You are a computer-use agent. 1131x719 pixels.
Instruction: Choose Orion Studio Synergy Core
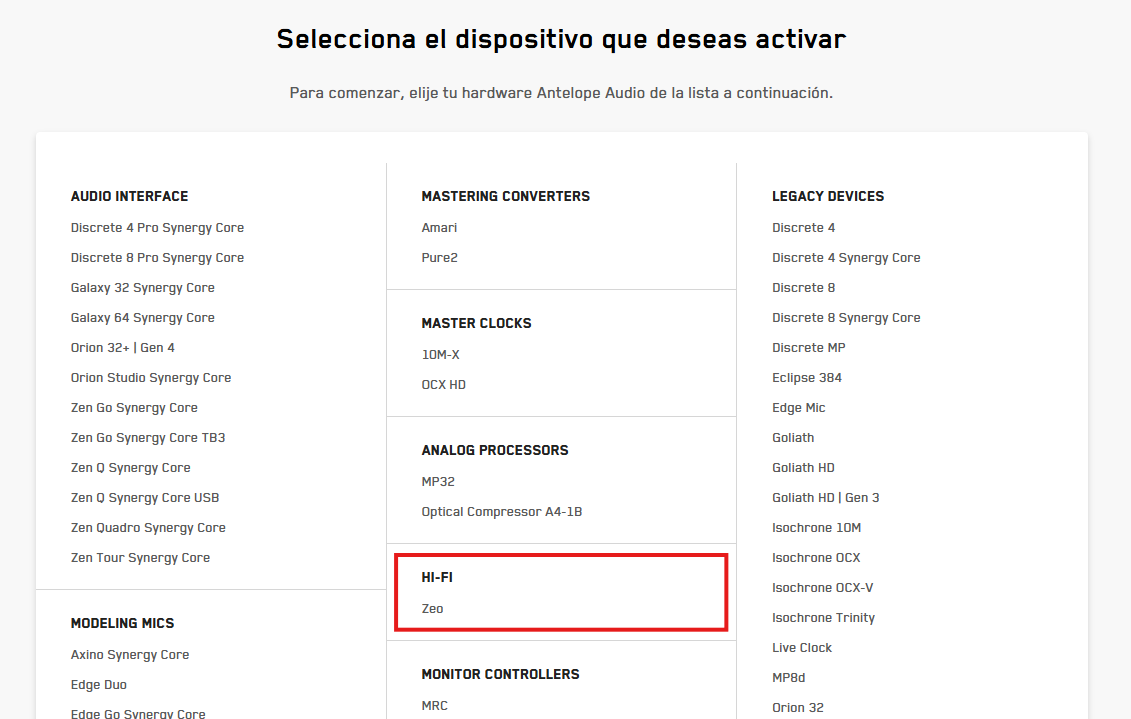151,378
